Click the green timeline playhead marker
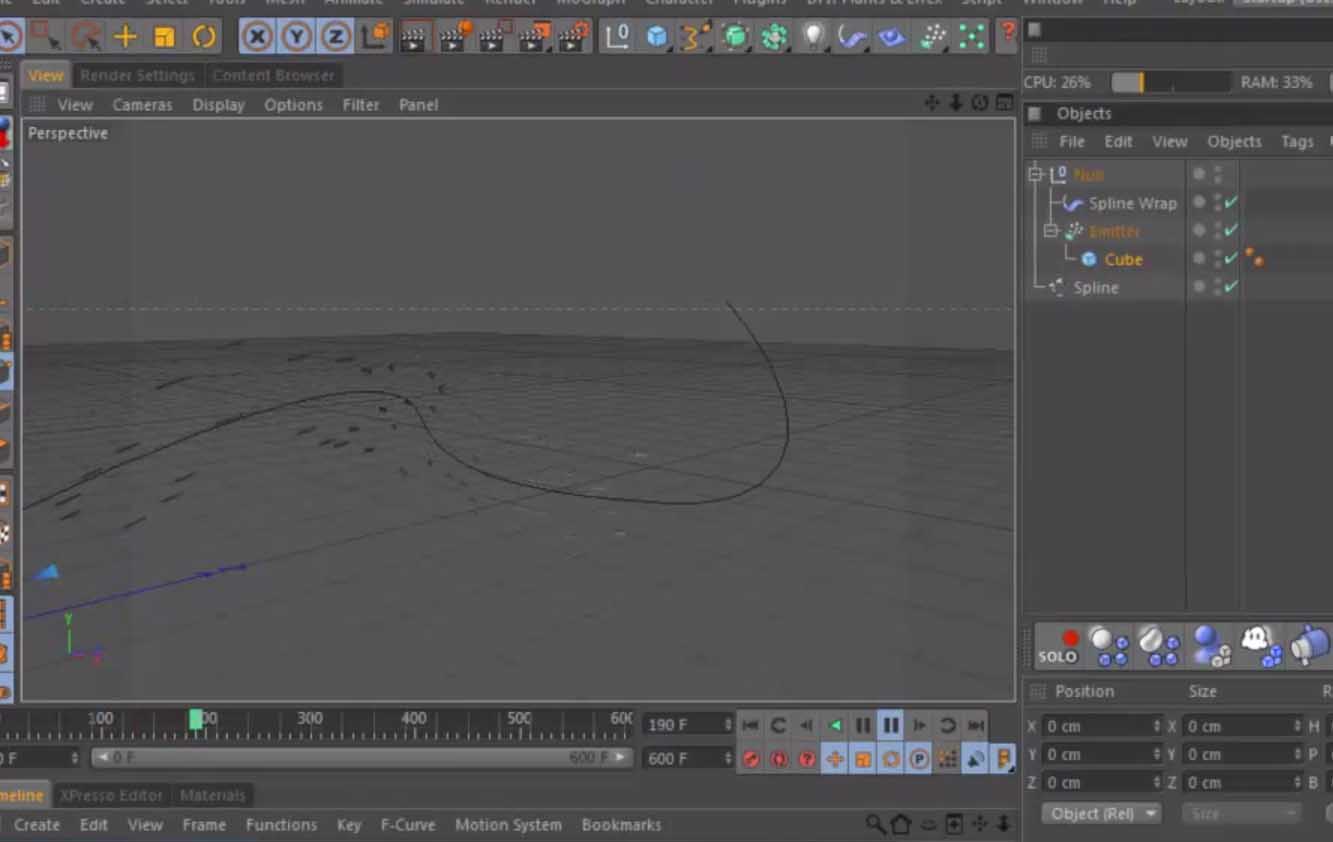 (196, 719)
